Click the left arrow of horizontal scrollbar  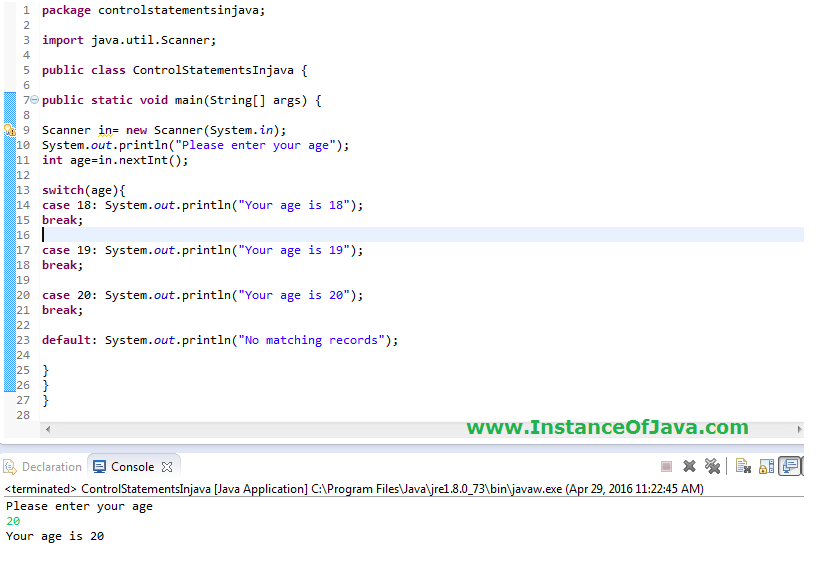(x=48, y=429)
